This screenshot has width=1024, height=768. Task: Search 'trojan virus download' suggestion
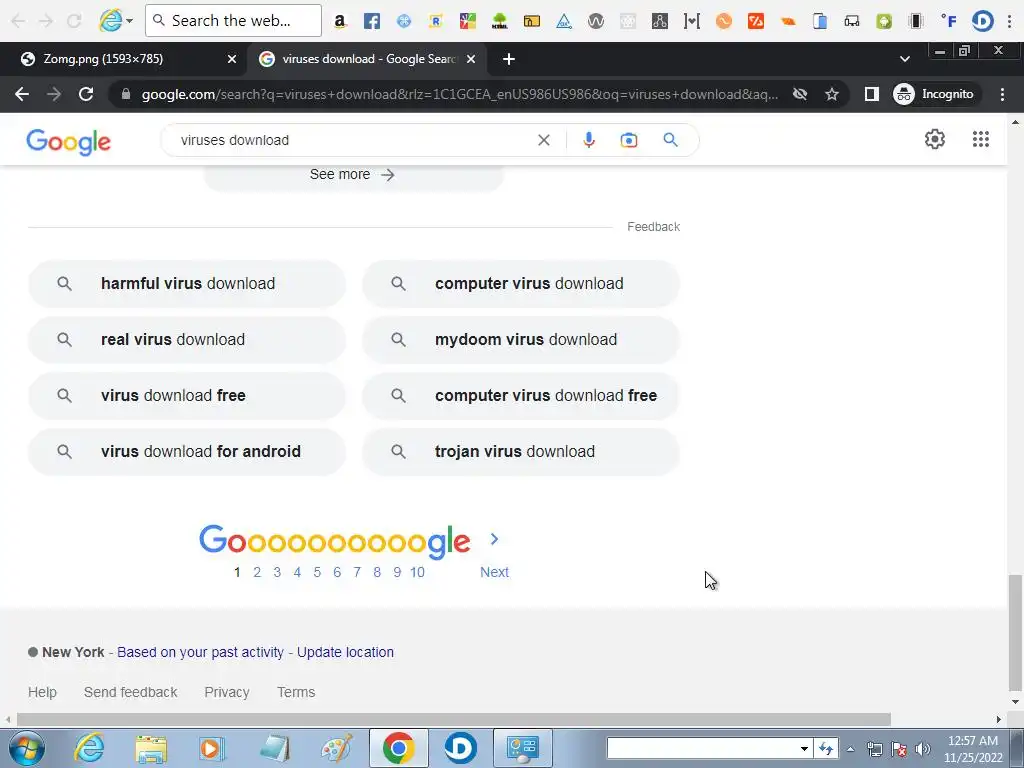[x=520, y=451]
